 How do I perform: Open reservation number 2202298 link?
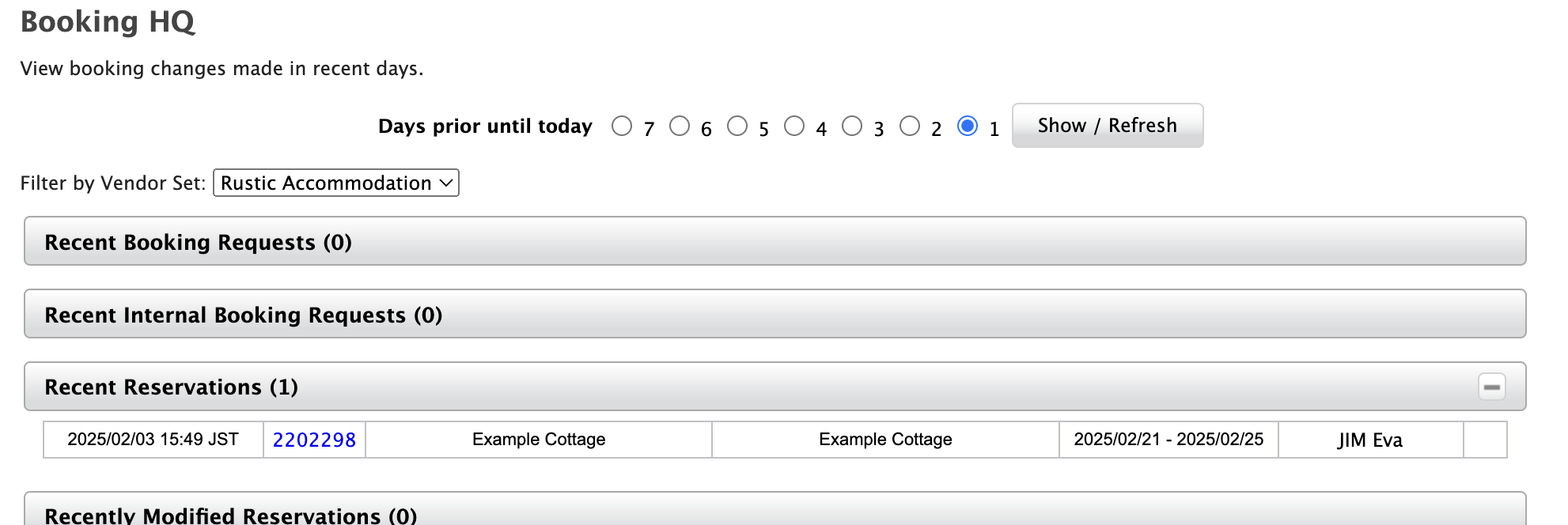314,440
